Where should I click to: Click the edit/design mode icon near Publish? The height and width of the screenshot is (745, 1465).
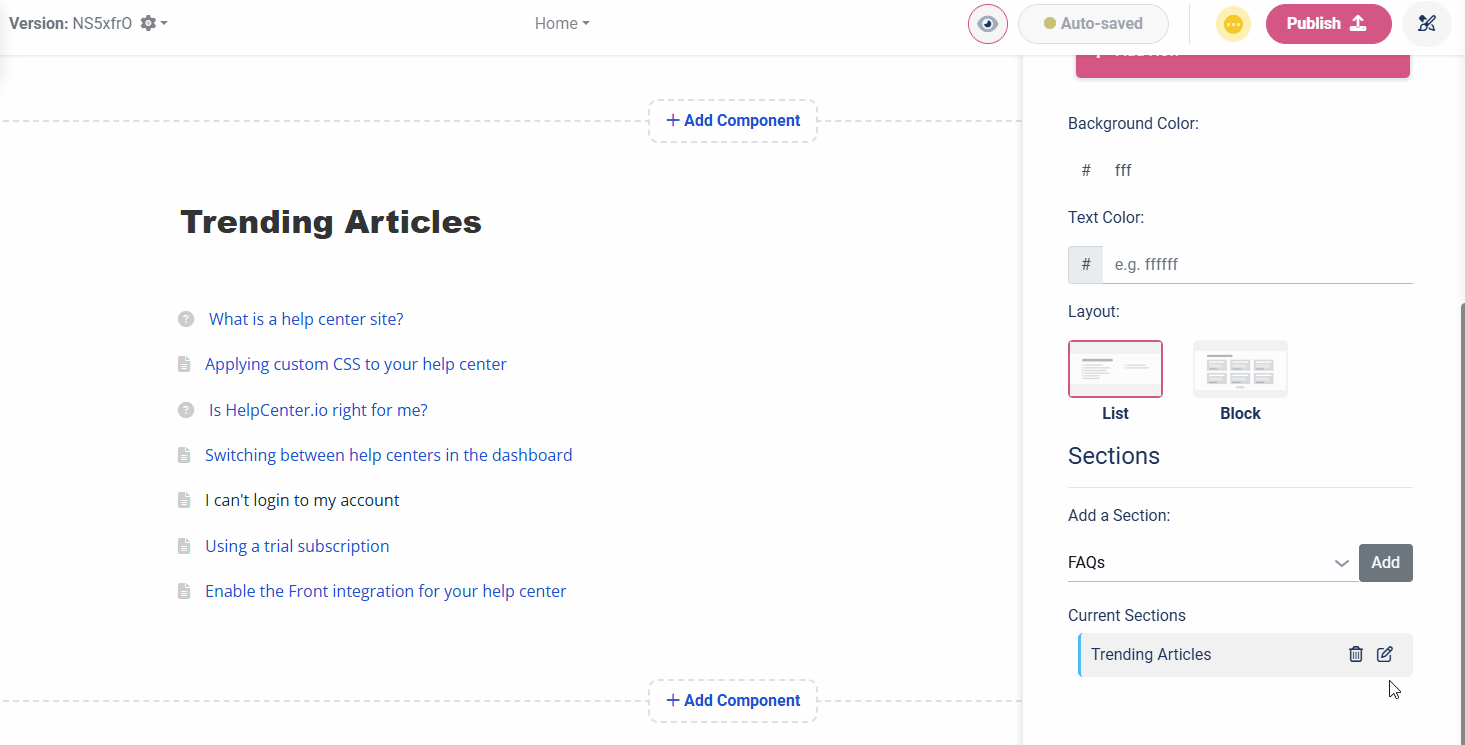click(x=1427, y=23)
